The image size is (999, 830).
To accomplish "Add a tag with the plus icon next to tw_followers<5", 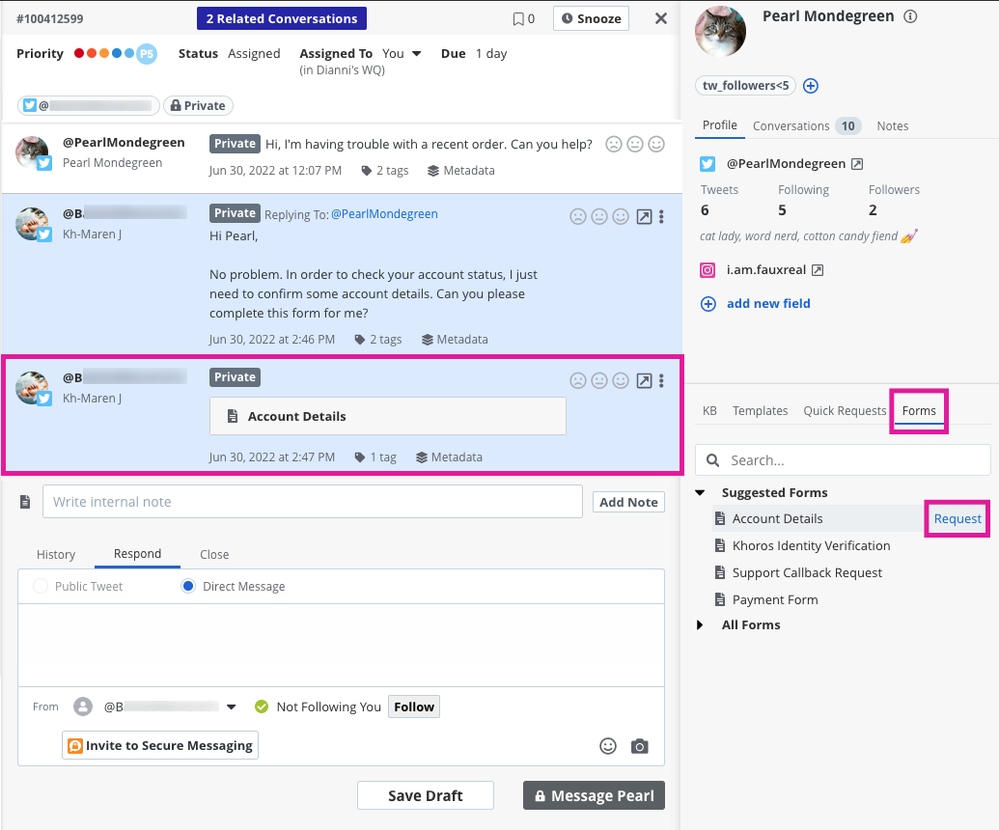I will [x=810, y=85].
